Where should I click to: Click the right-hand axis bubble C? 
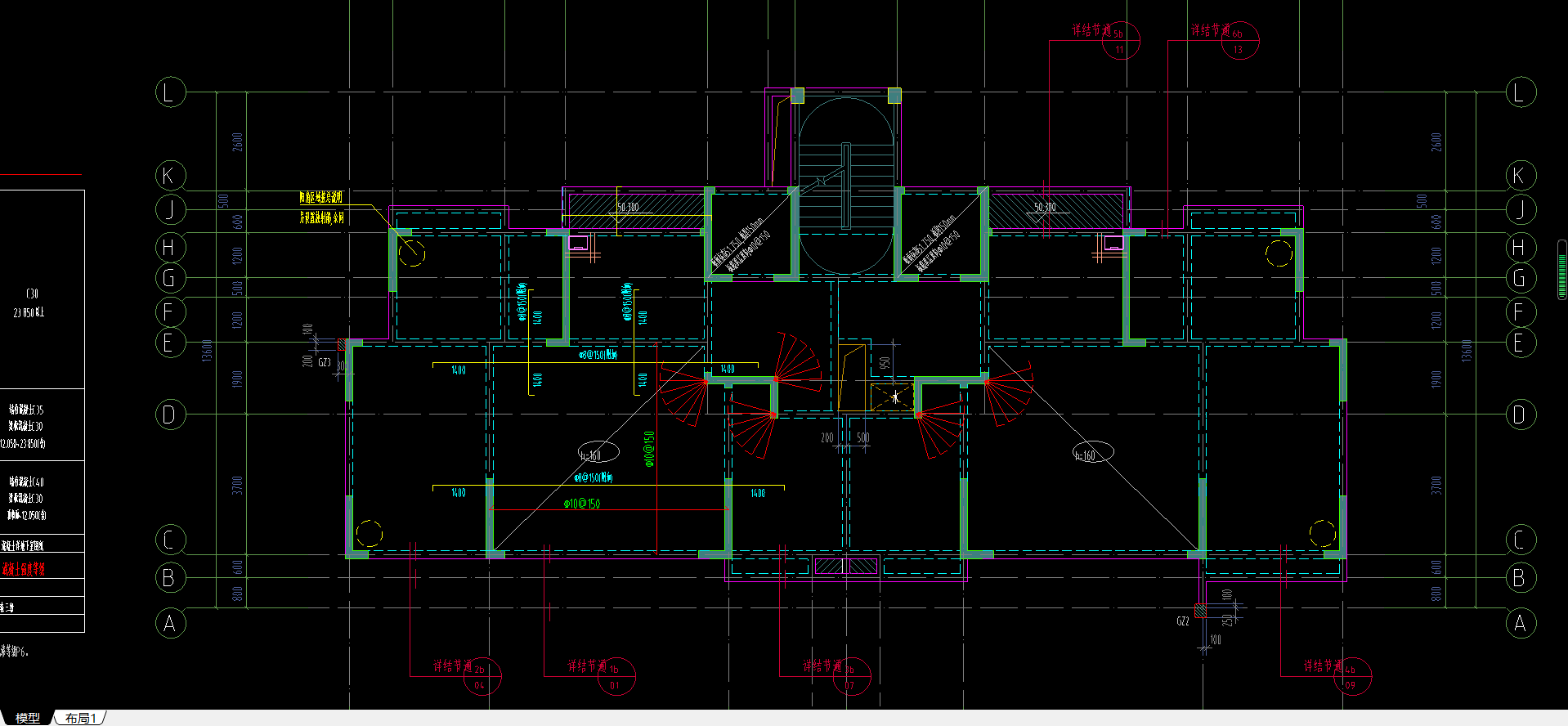[x=1521, y=540]
